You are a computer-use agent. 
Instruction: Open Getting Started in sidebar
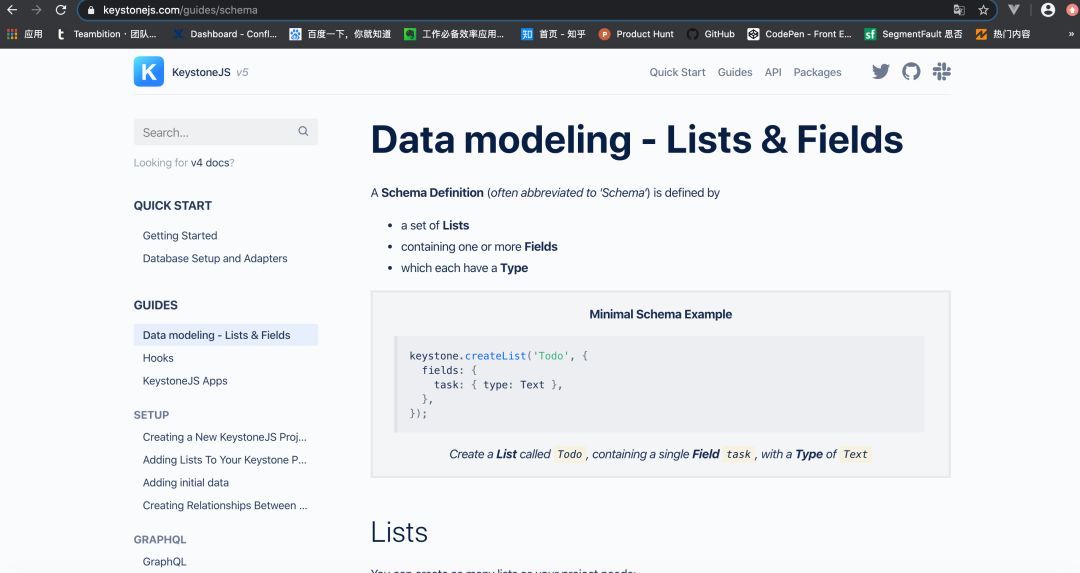coord(180,236)
